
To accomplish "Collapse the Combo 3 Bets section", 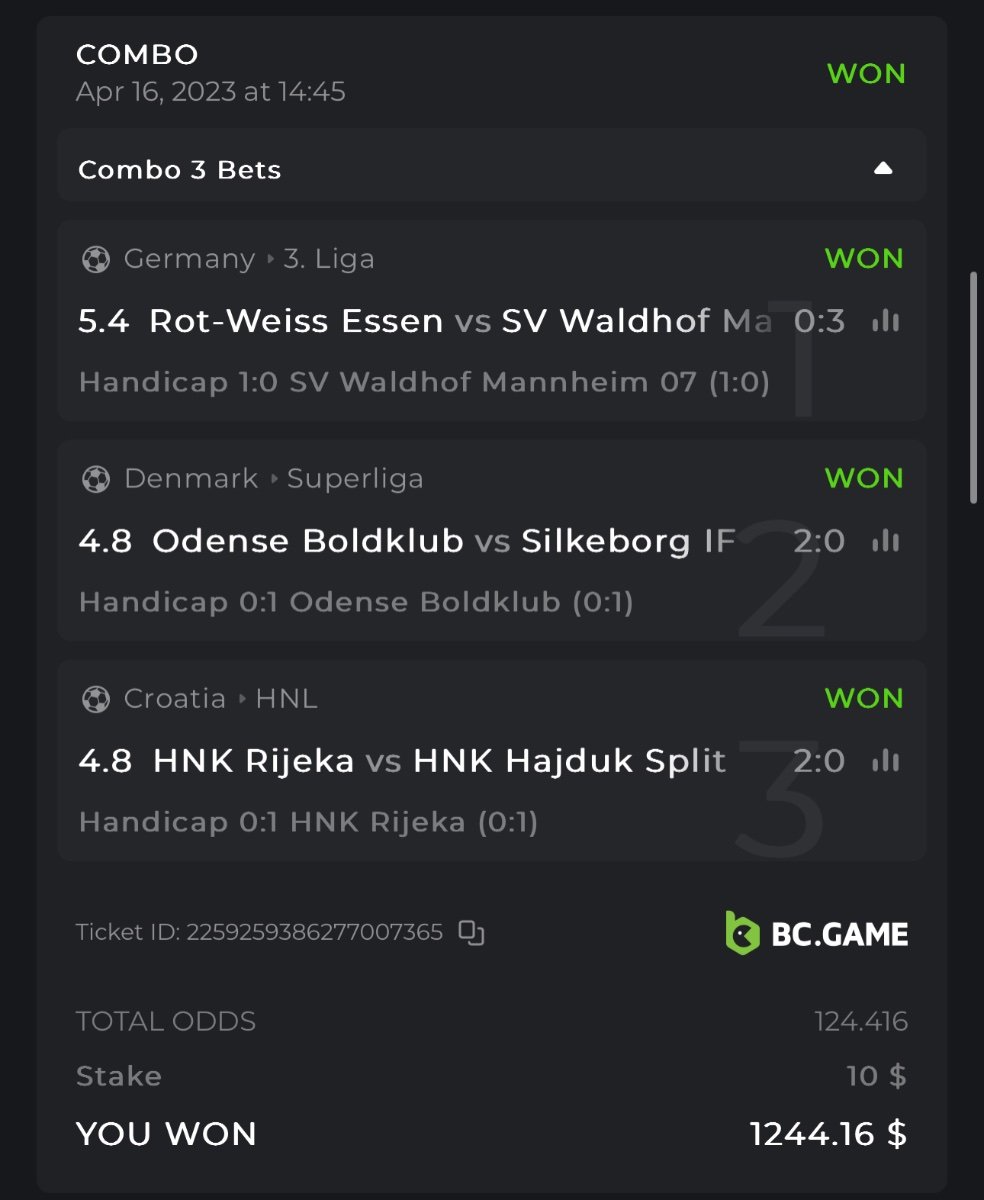I will tap(882, 169).
